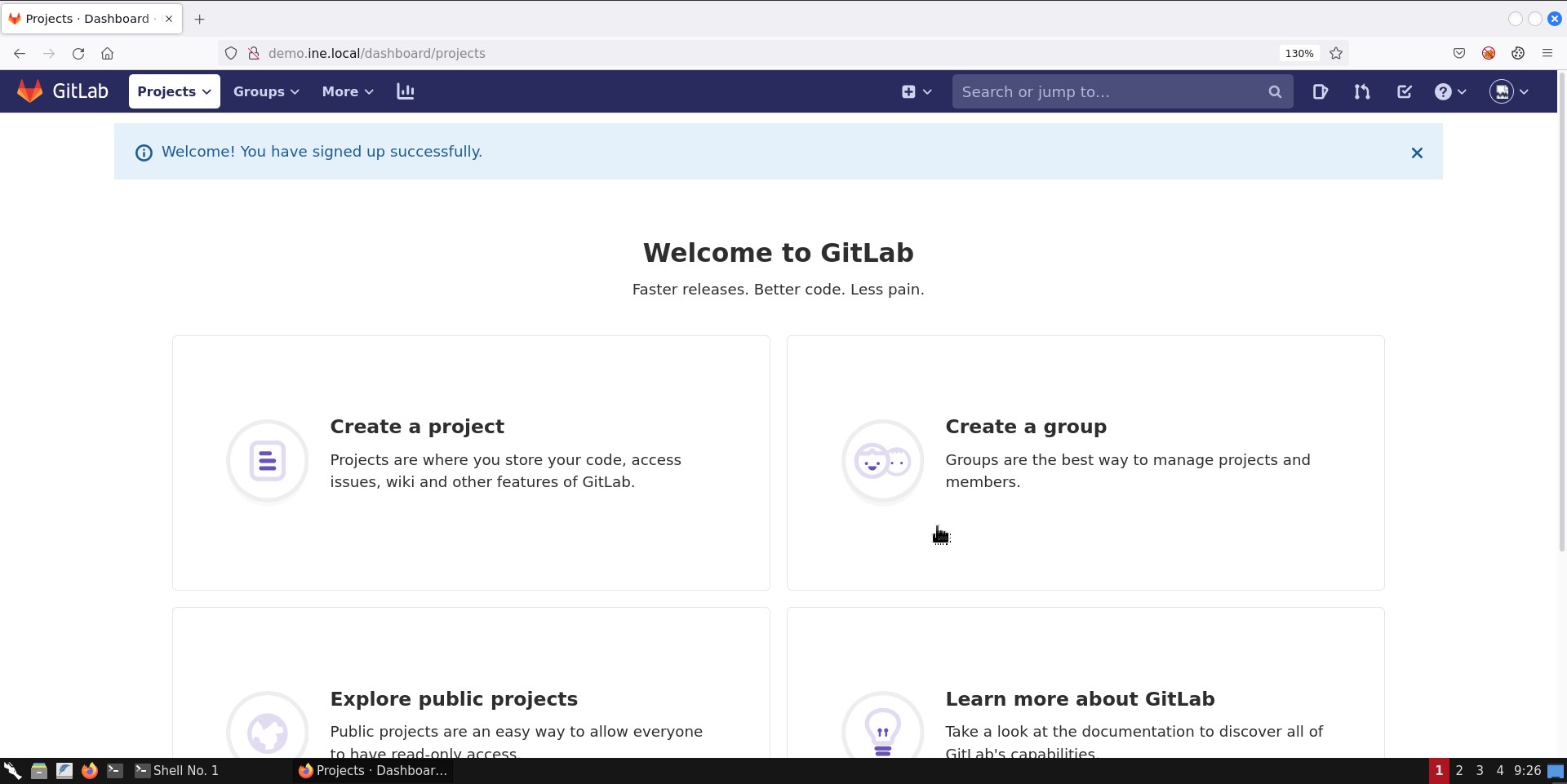Open the Merge requests icon
This screenshot has height=784, width=1567.
[x=1362, y=91]
